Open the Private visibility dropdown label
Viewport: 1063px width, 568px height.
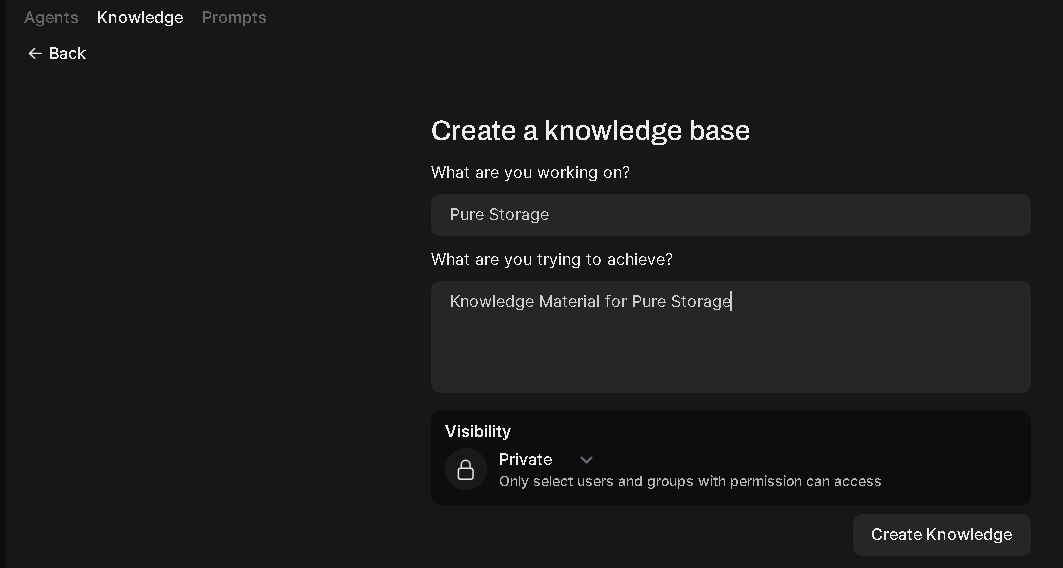coord(525,460)
